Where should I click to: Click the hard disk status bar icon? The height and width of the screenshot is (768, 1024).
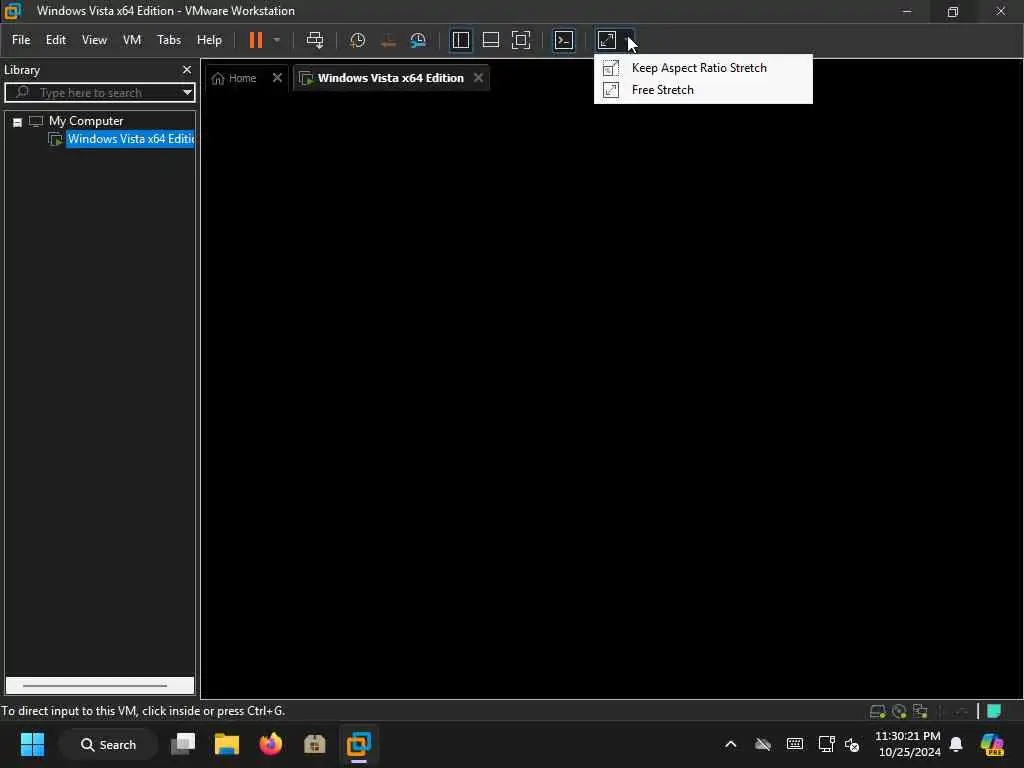(877, 711)
